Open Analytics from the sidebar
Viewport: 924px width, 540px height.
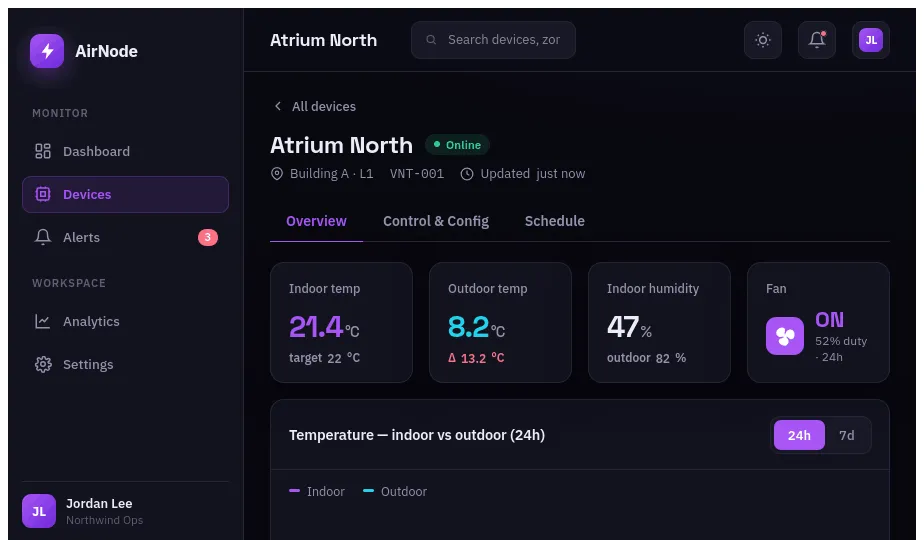click(x=126, y=321)
